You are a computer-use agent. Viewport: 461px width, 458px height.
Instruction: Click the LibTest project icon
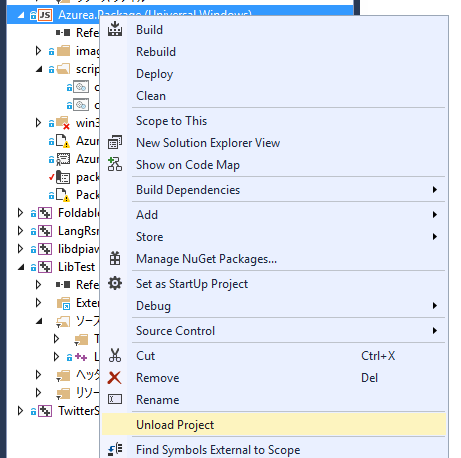(45, 267)
